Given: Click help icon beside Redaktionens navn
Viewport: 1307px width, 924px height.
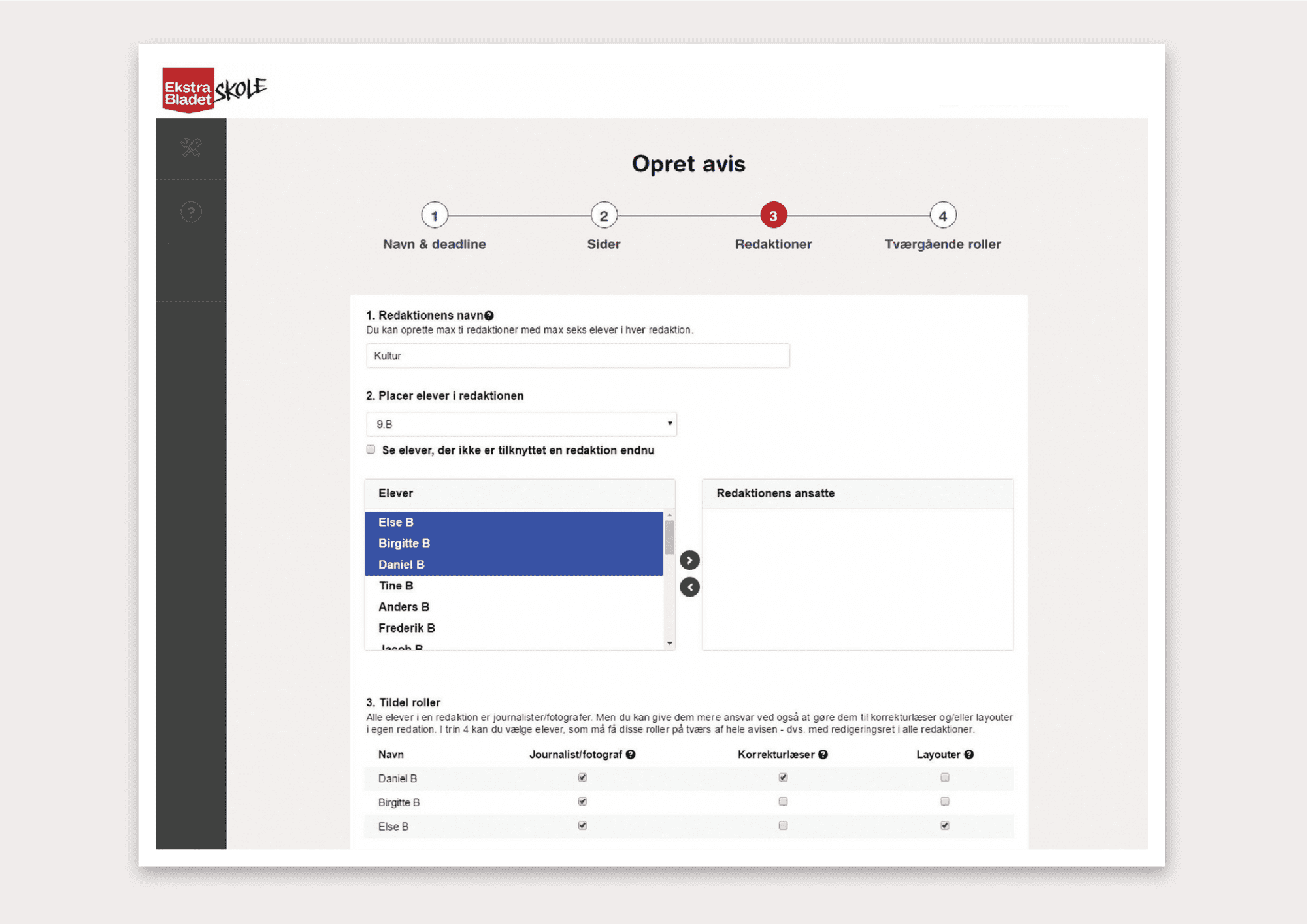Looking at the screenshot, I should [489, 316].
